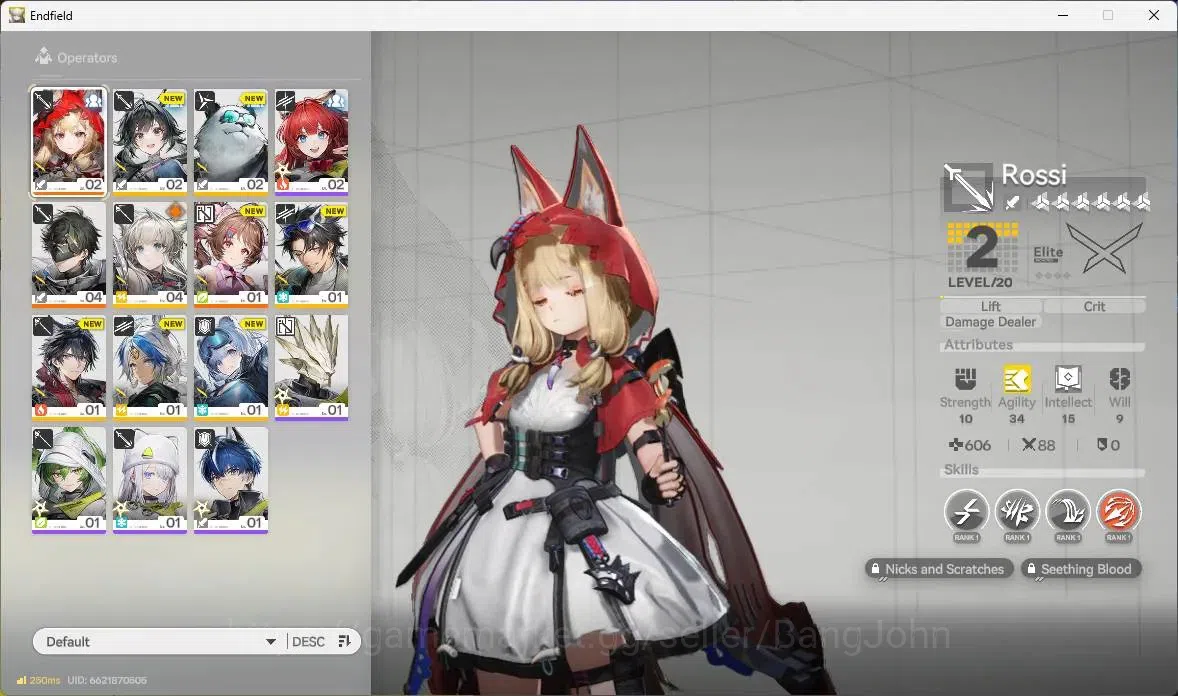Open locked talent Nicks and Scratches
Viewport: 1178px width, 696px height.
(938, 569)
